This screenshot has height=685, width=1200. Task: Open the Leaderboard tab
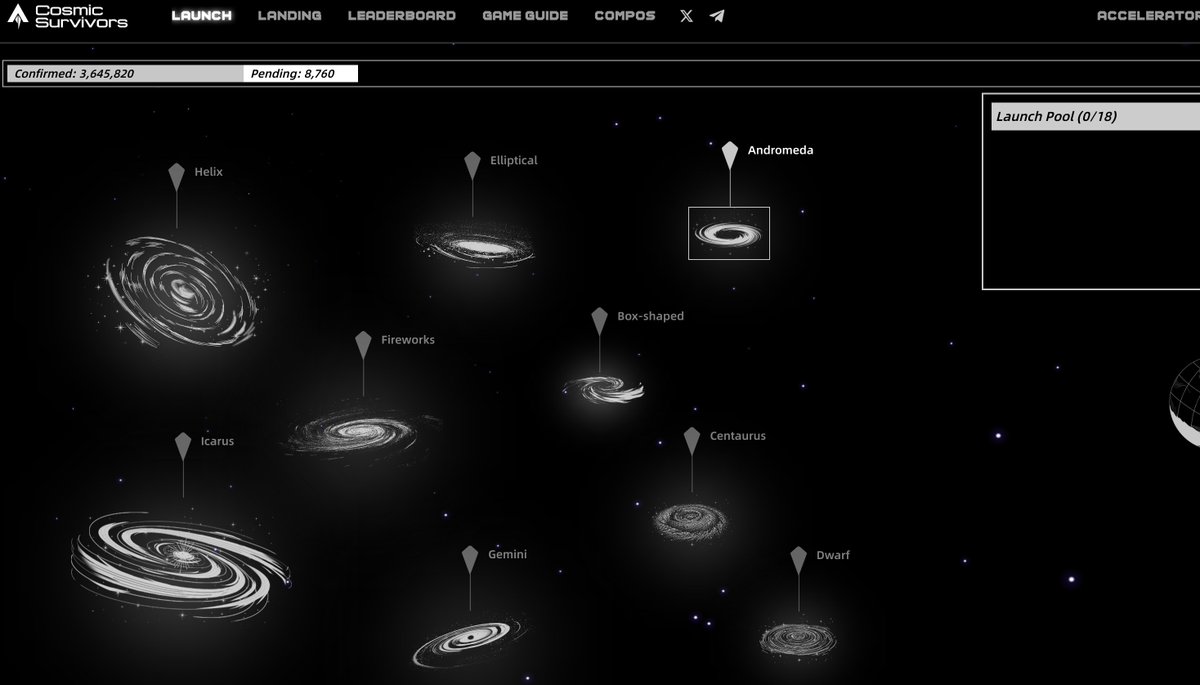[x=401, y=16]
